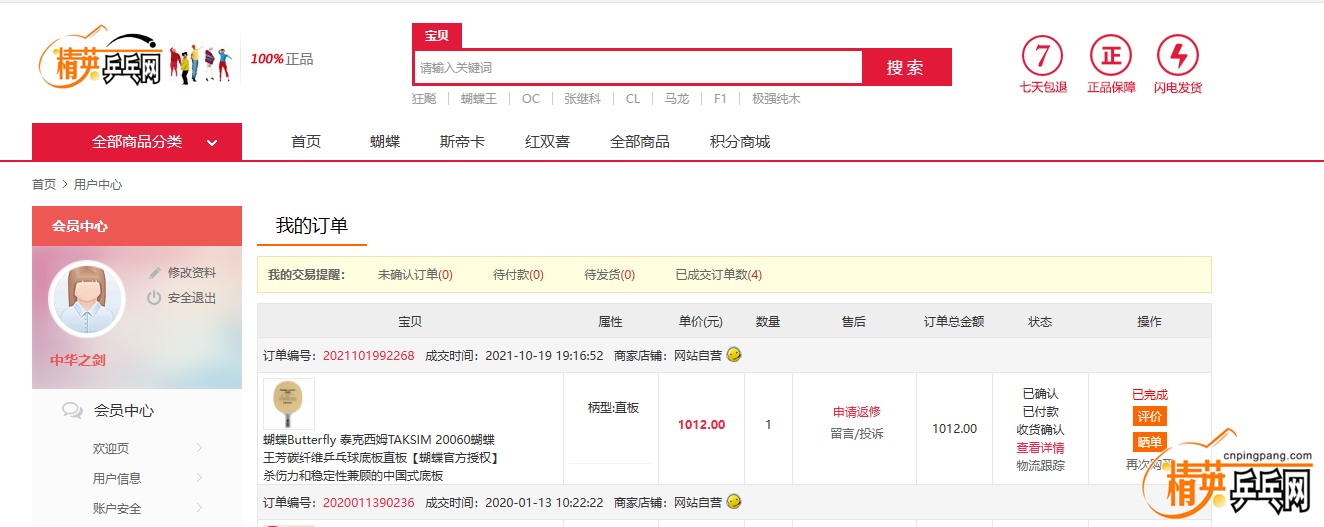Select the 宝贝 search tab
Image resolution: width=1324 pixels, height=527 pixels.
pyautogui.click(x=437, y=36)
